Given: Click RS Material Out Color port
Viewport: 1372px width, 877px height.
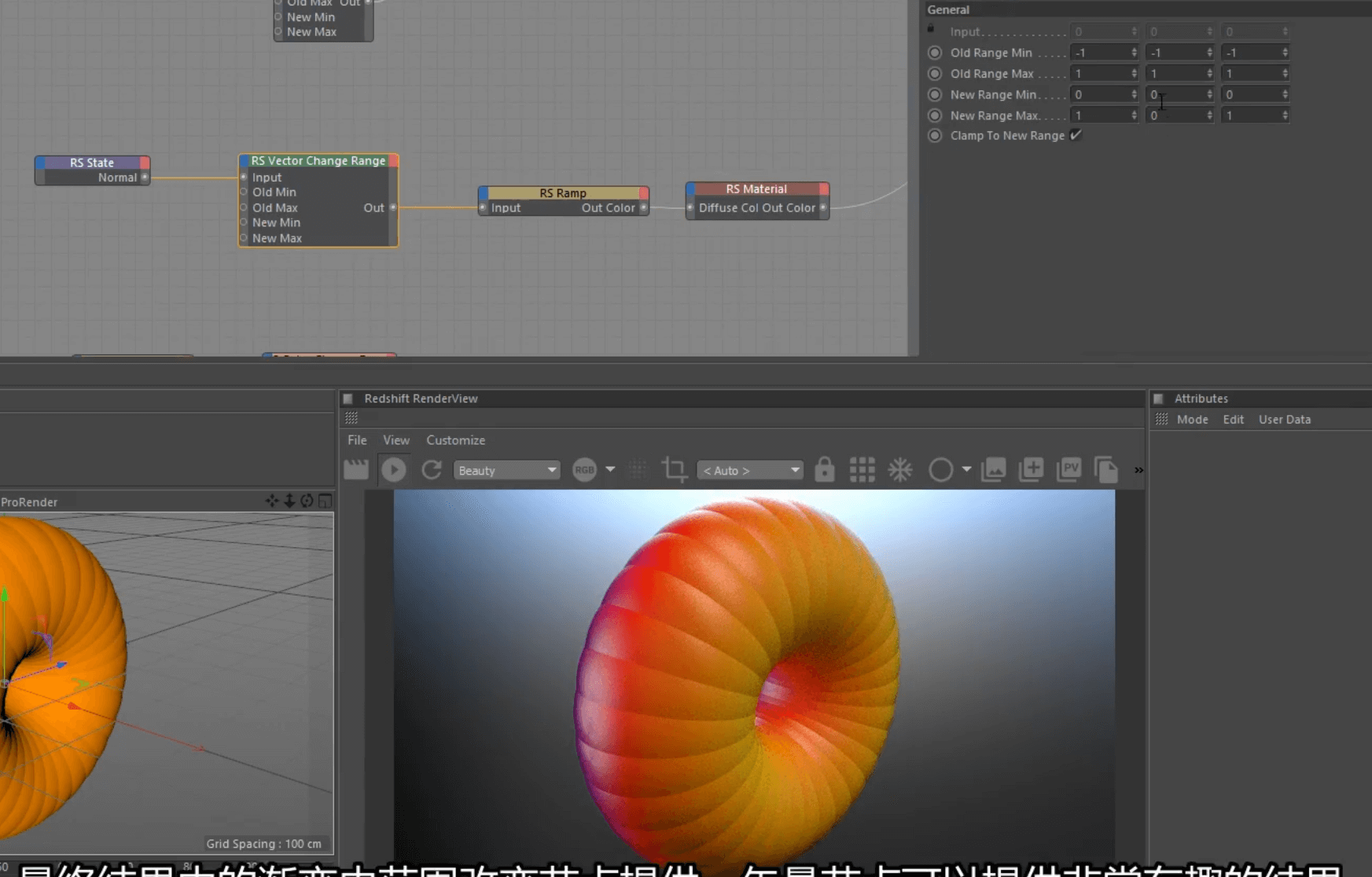Looking at the screenshot, I should pos(823,208).
